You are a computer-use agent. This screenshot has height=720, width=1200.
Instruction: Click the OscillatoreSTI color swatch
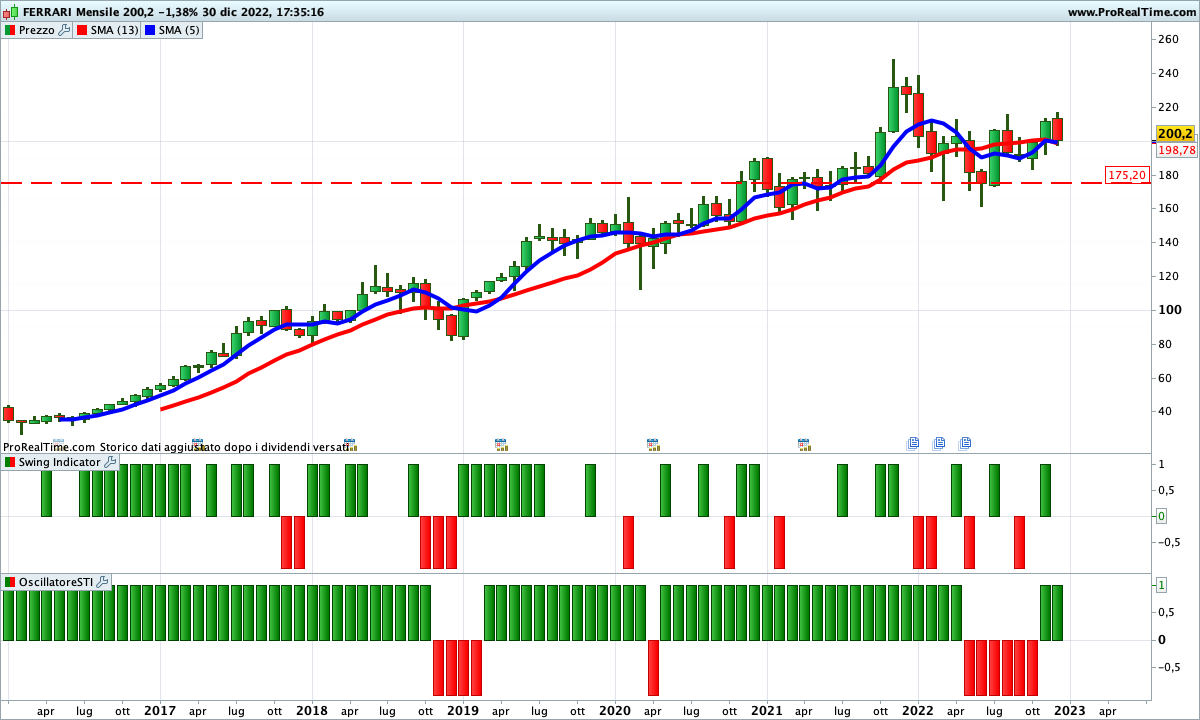10,581
